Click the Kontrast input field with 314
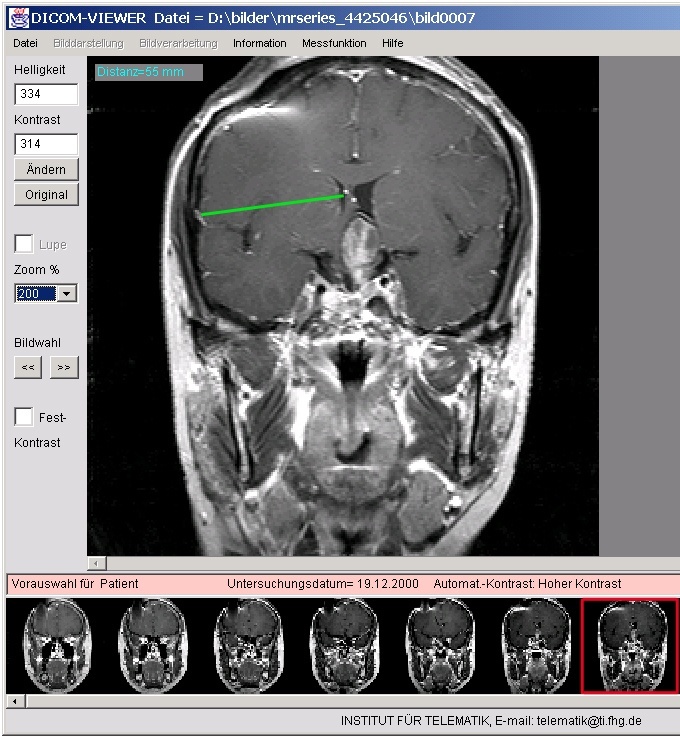 tap(46, 144)
